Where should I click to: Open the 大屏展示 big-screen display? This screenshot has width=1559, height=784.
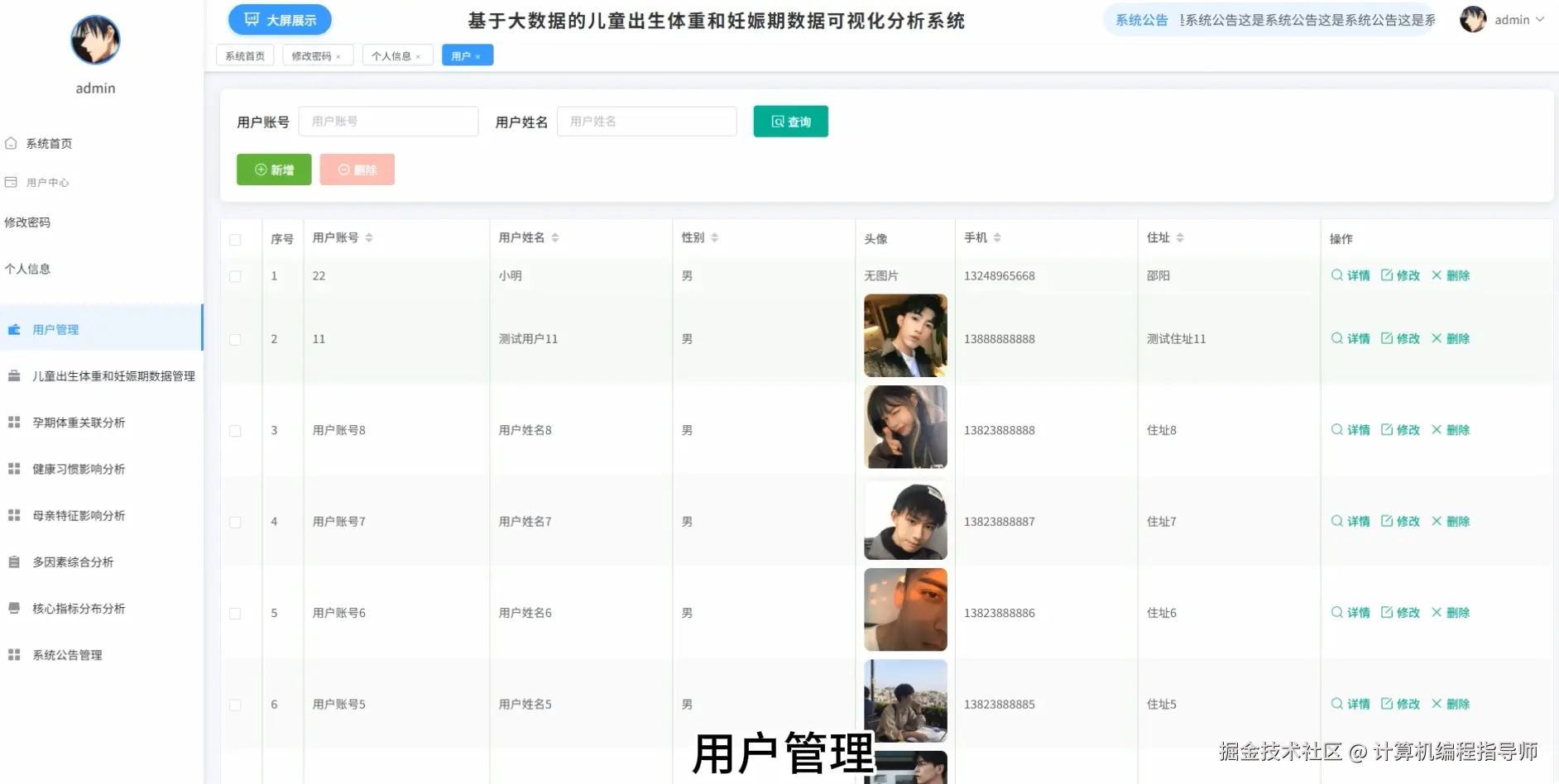click(280, 20)
